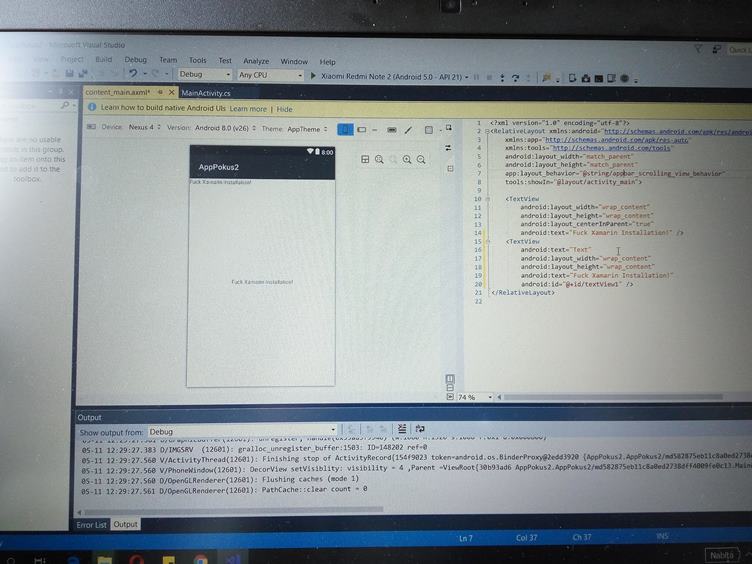The image size is (752, 564).
Task: Switch to MainActivity.cs tab
Action: [206, 93]
